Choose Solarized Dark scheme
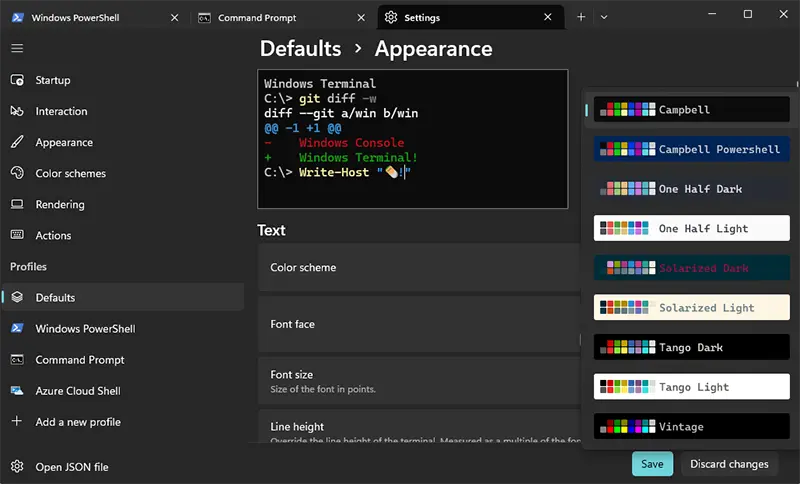 point(691,268)
